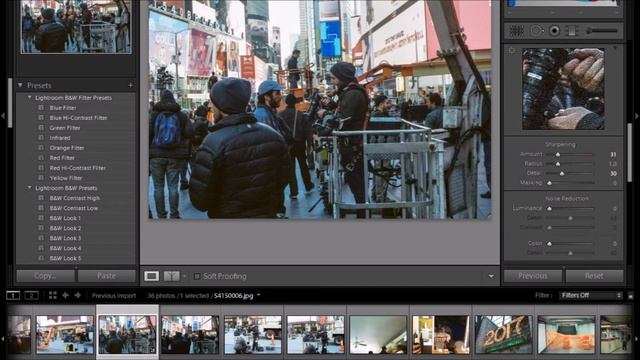Select the Spot Removal tool
Viewport: 640px width, 360px height.
(x=536, y=31)
